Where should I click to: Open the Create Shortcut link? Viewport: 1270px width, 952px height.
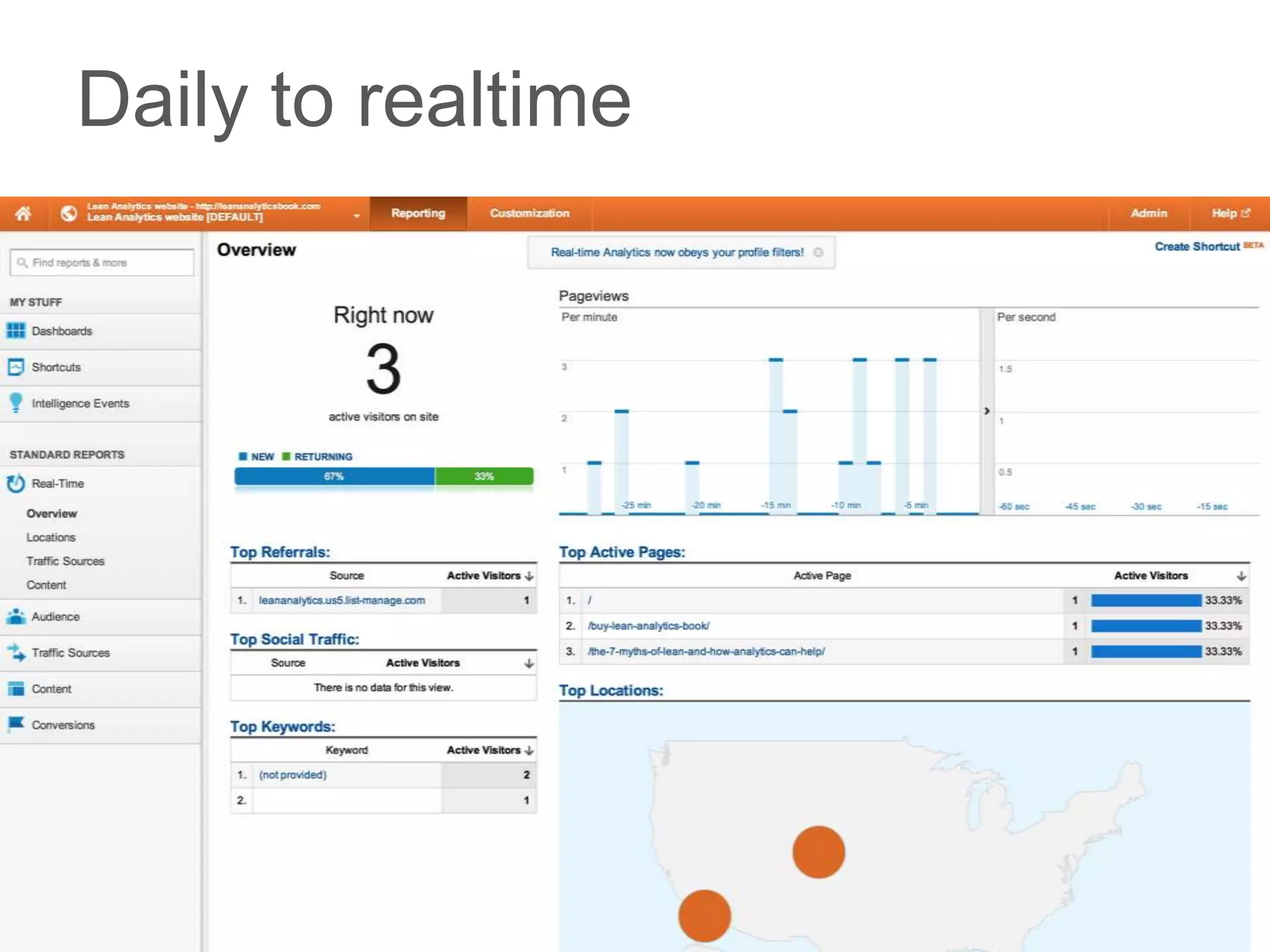[x=1196, y=247]
